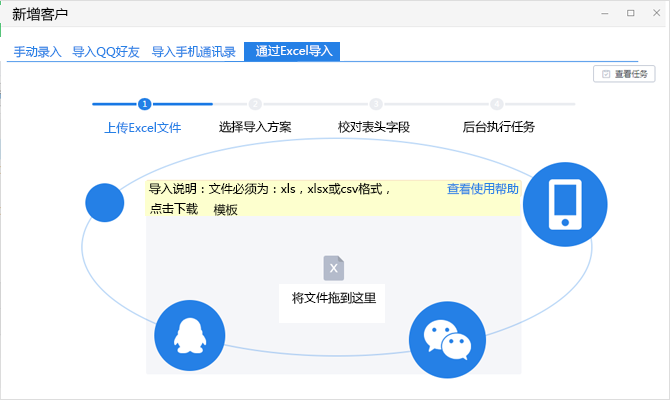Click the 选择导入方案 step label
Viewport: 670px width, 400px height.
click(255, 127)
